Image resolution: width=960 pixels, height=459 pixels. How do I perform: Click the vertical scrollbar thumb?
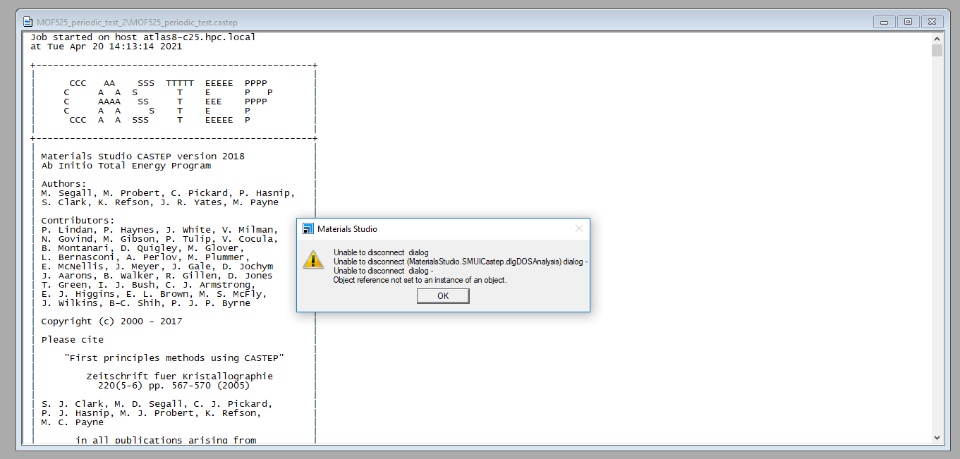pos(937,50)
